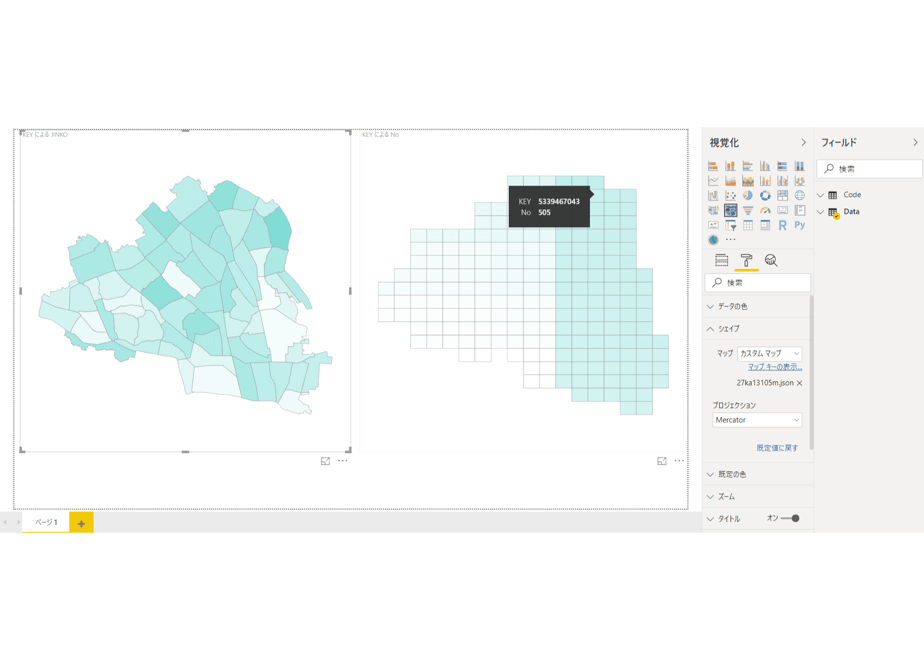The image size is (924, 660).
Task: Select the Python (Py) visual
Action: pyautogui.click(x=800, y=225)
